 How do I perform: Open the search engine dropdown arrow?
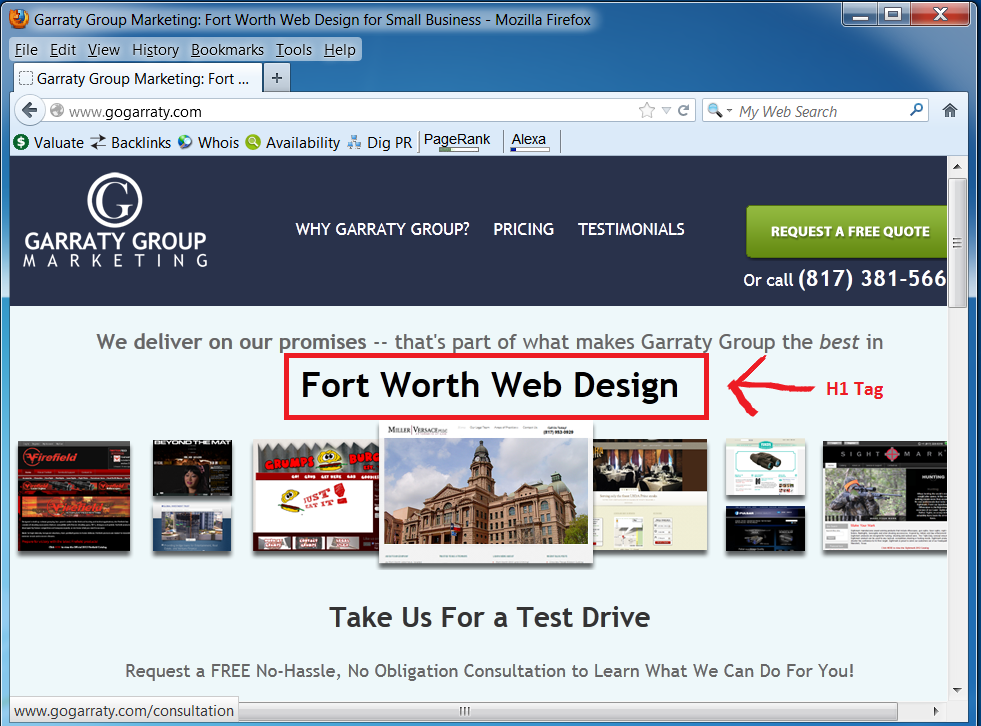pyautogui.click(x=728, y=110)
